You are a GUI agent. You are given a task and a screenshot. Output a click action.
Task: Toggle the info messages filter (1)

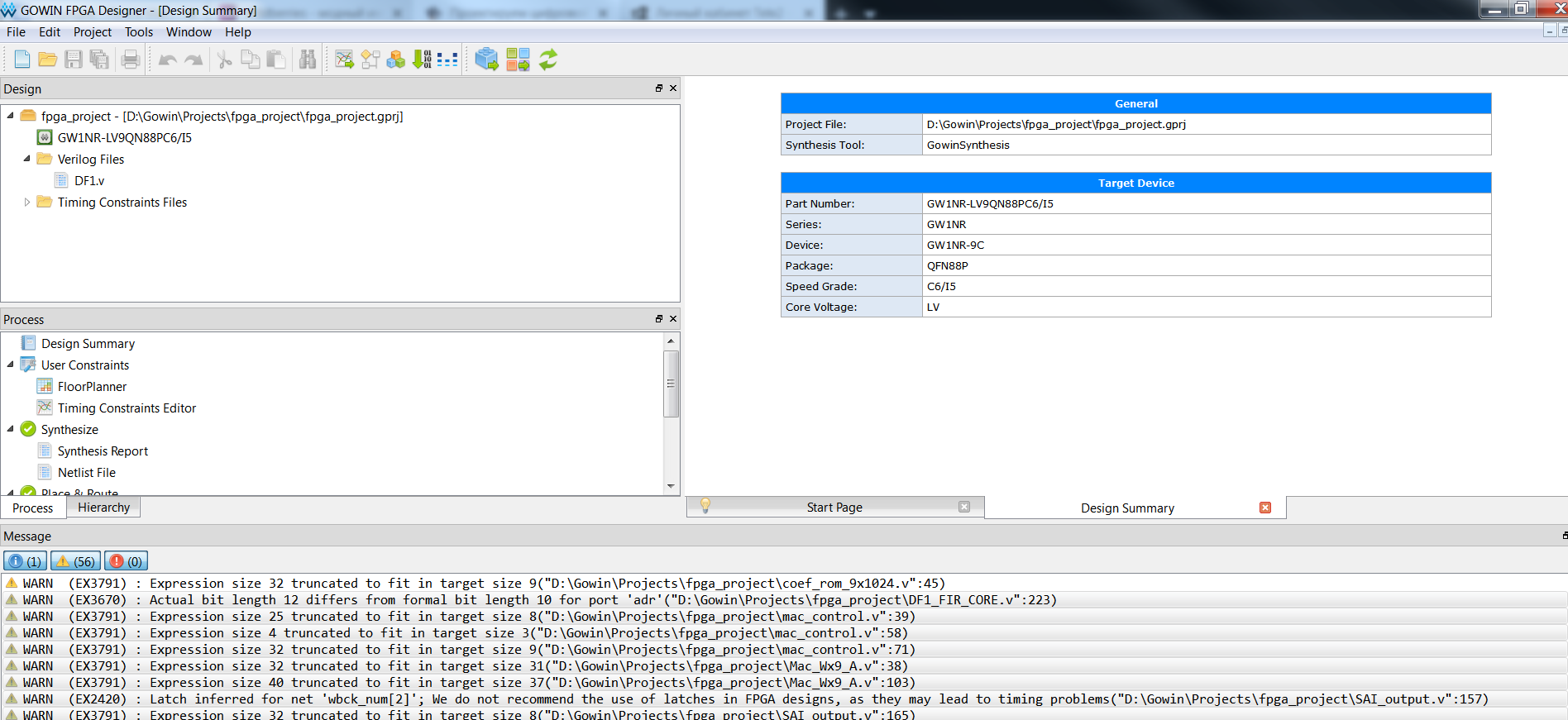25,561
